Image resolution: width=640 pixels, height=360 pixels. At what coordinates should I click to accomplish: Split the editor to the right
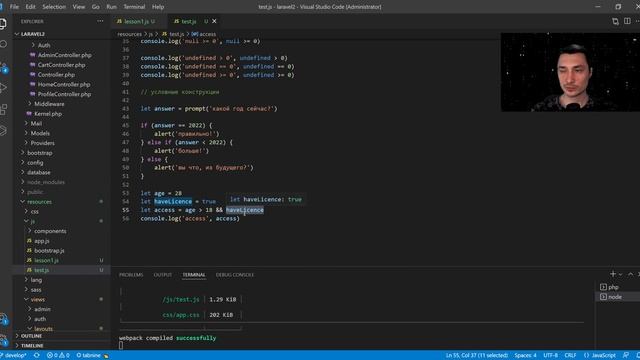627,21
